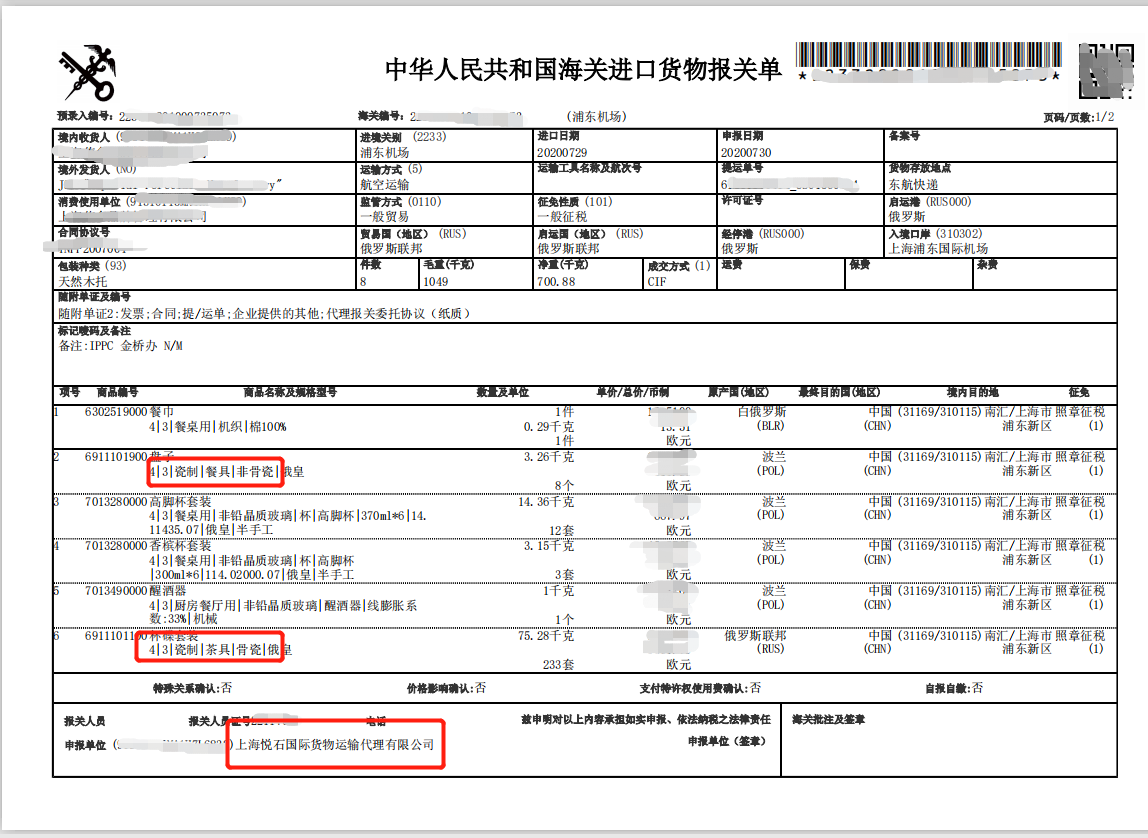Click column header 境内目的地
Image resolution: width=1148 pixels, height=838 pixels.
(x=972, y=392)
